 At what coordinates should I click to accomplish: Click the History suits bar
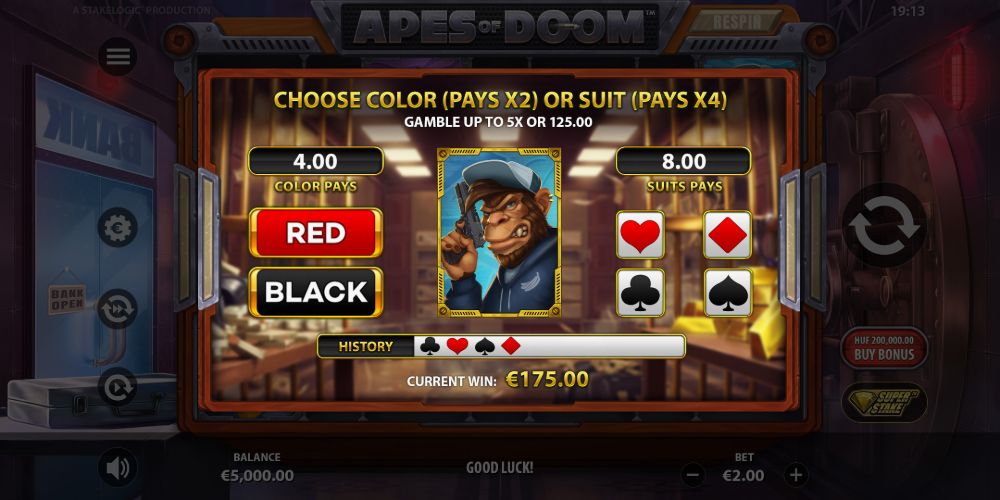[x=501, y=346]
